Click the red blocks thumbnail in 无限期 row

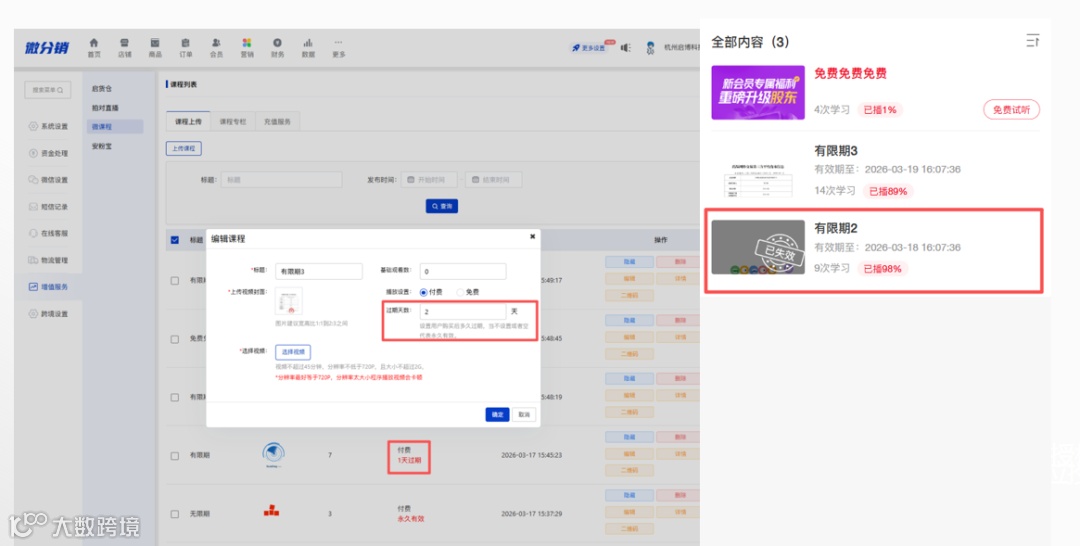(x=271, y=510)
